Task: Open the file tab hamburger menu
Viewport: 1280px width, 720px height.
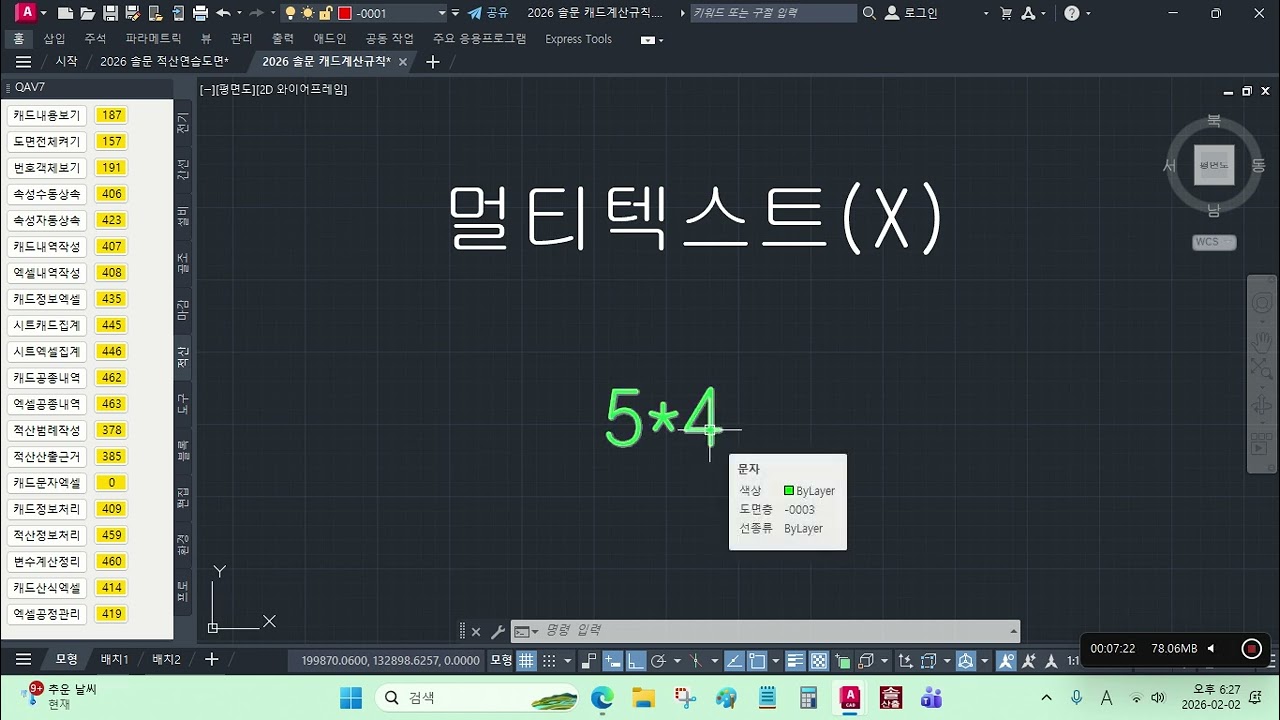Action: tap(23, 62)
